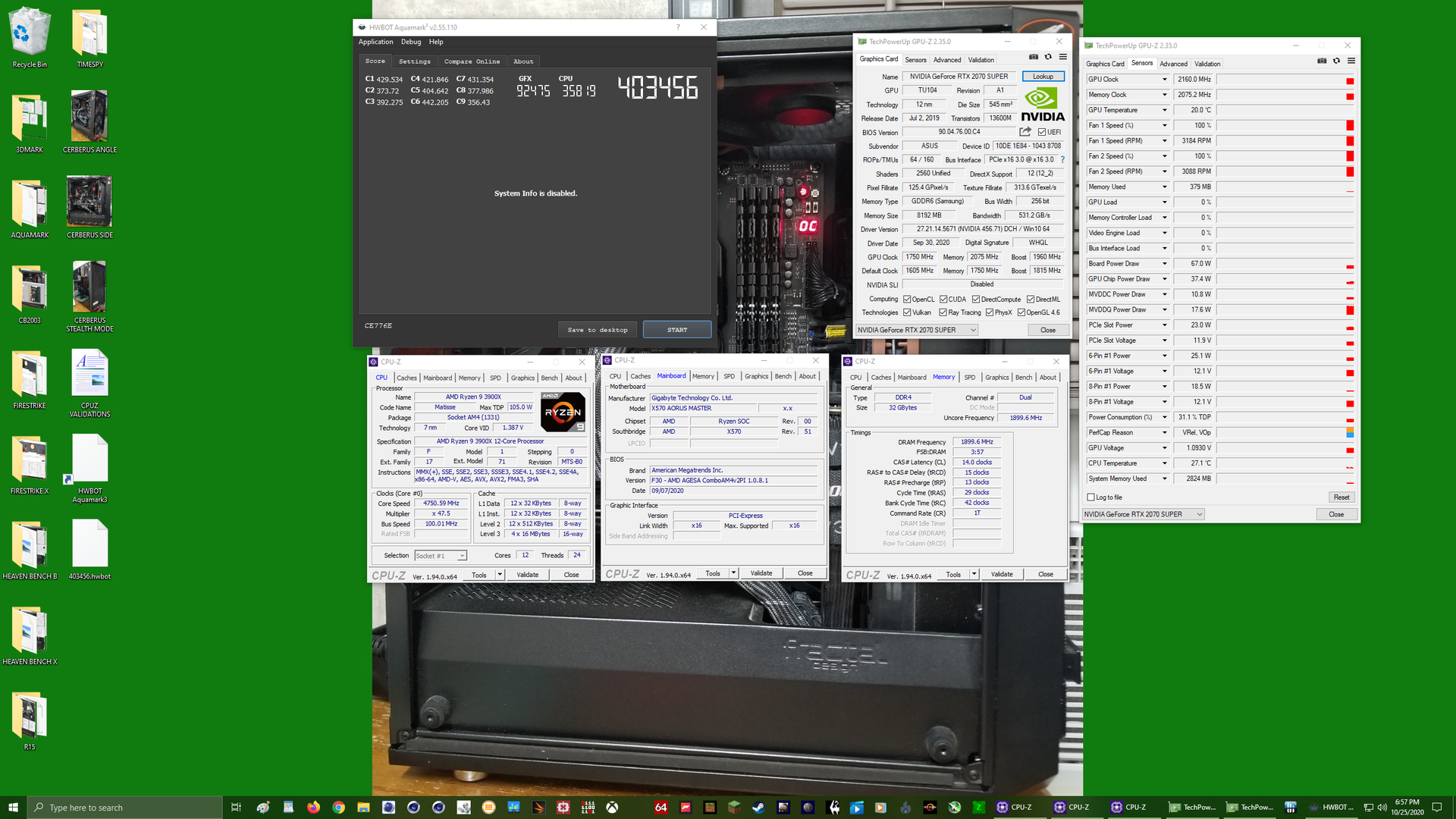The width and height of the screenshot is (1456, 819).
Task: Open the Debug menu in Aquamark
Action: tap(411, 42)
